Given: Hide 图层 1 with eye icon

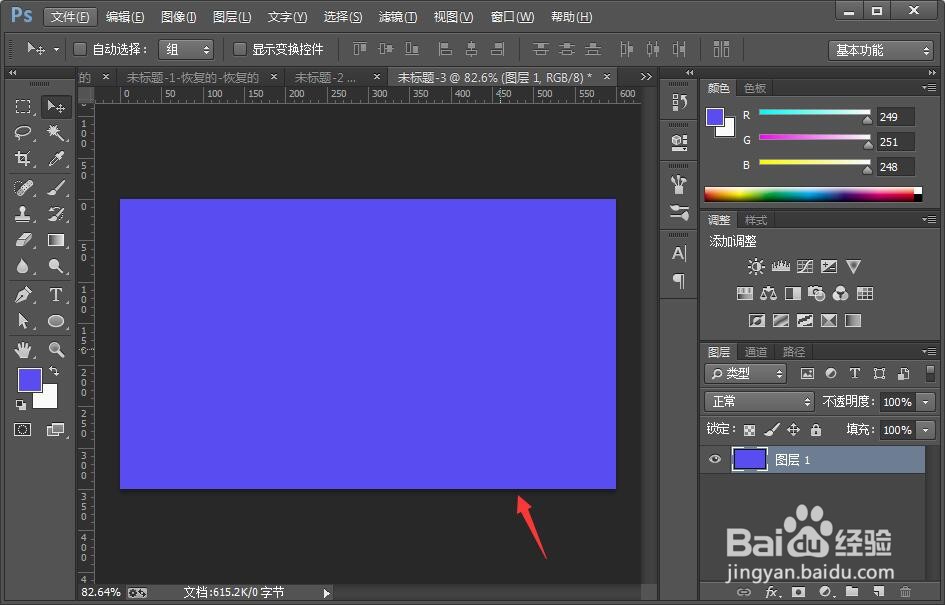Looking at the screenshot, I should click(715, 459).
